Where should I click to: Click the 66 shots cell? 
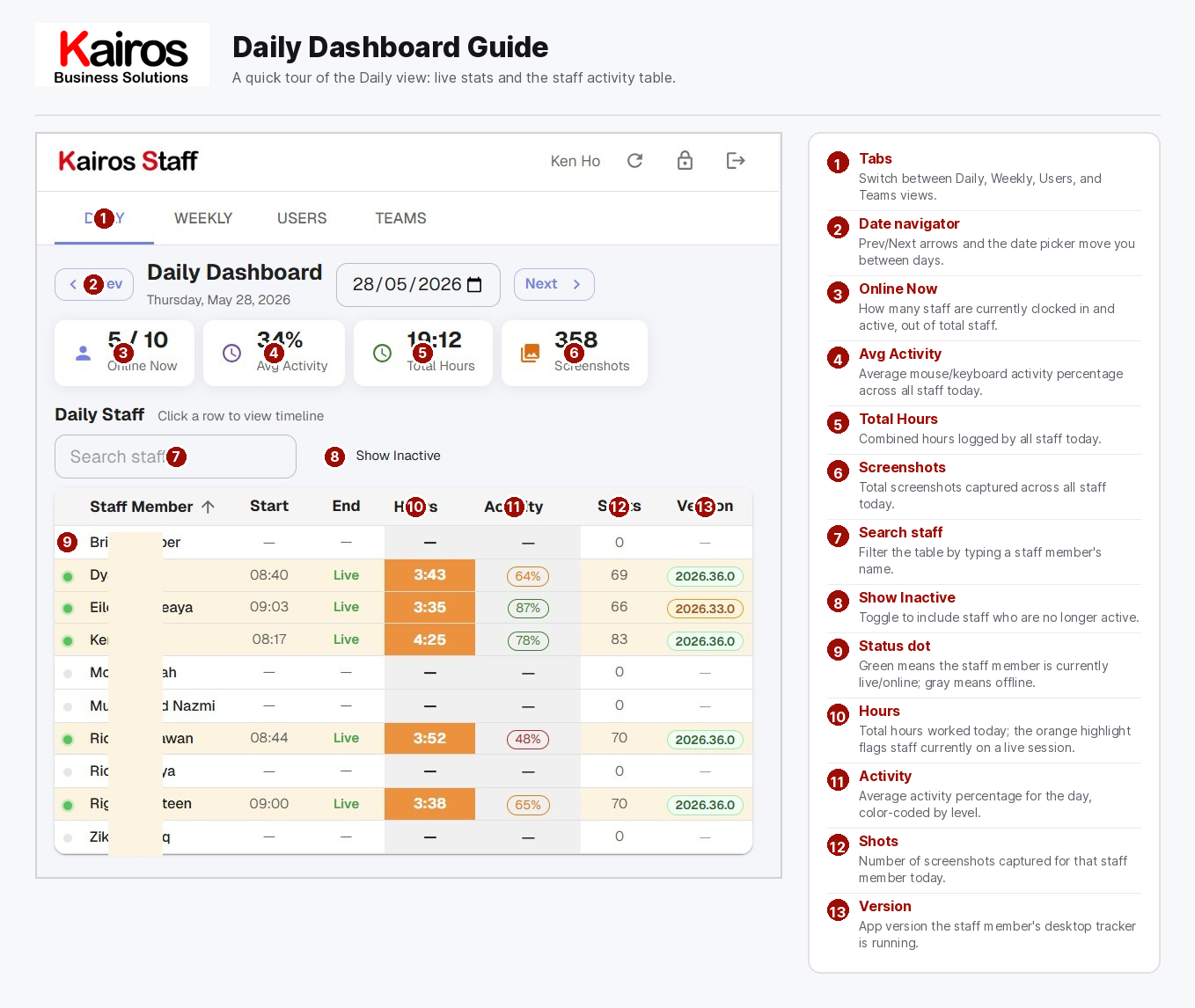(x=619, y=607)
